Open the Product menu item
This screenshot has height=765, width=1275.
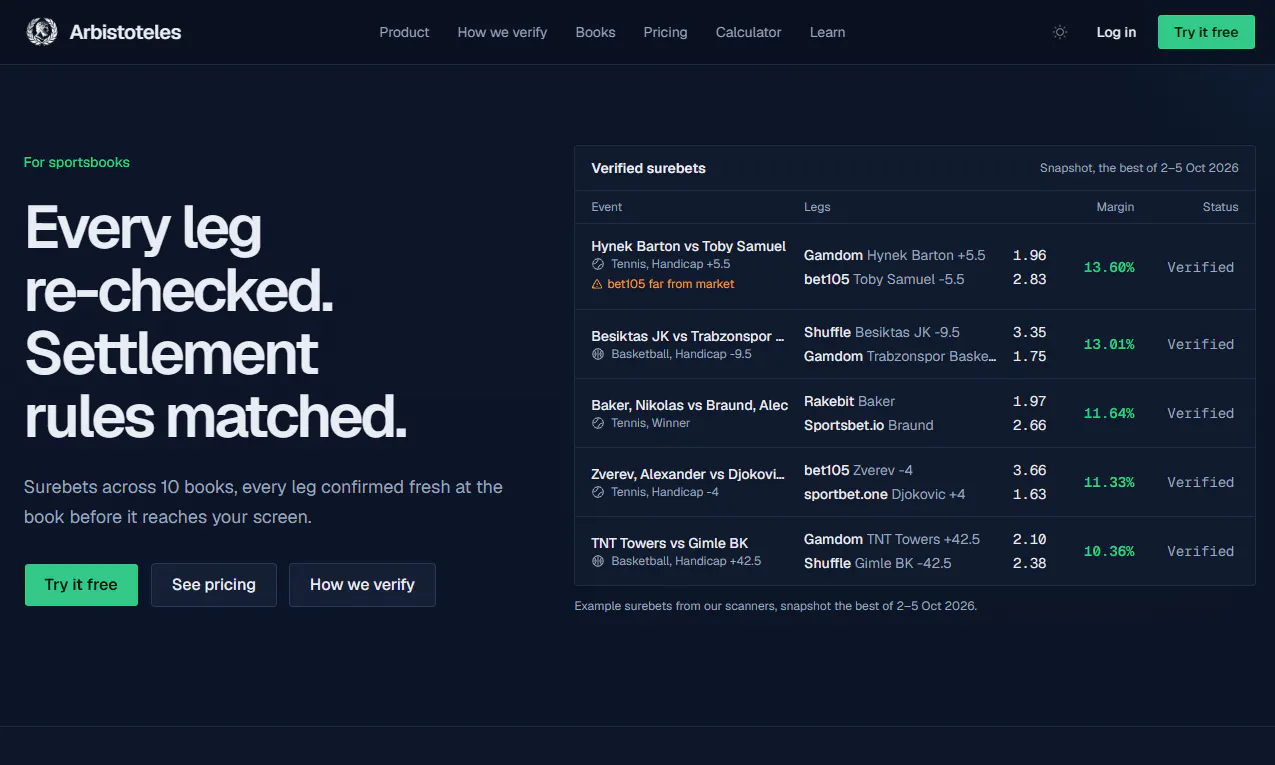point(404,32)
